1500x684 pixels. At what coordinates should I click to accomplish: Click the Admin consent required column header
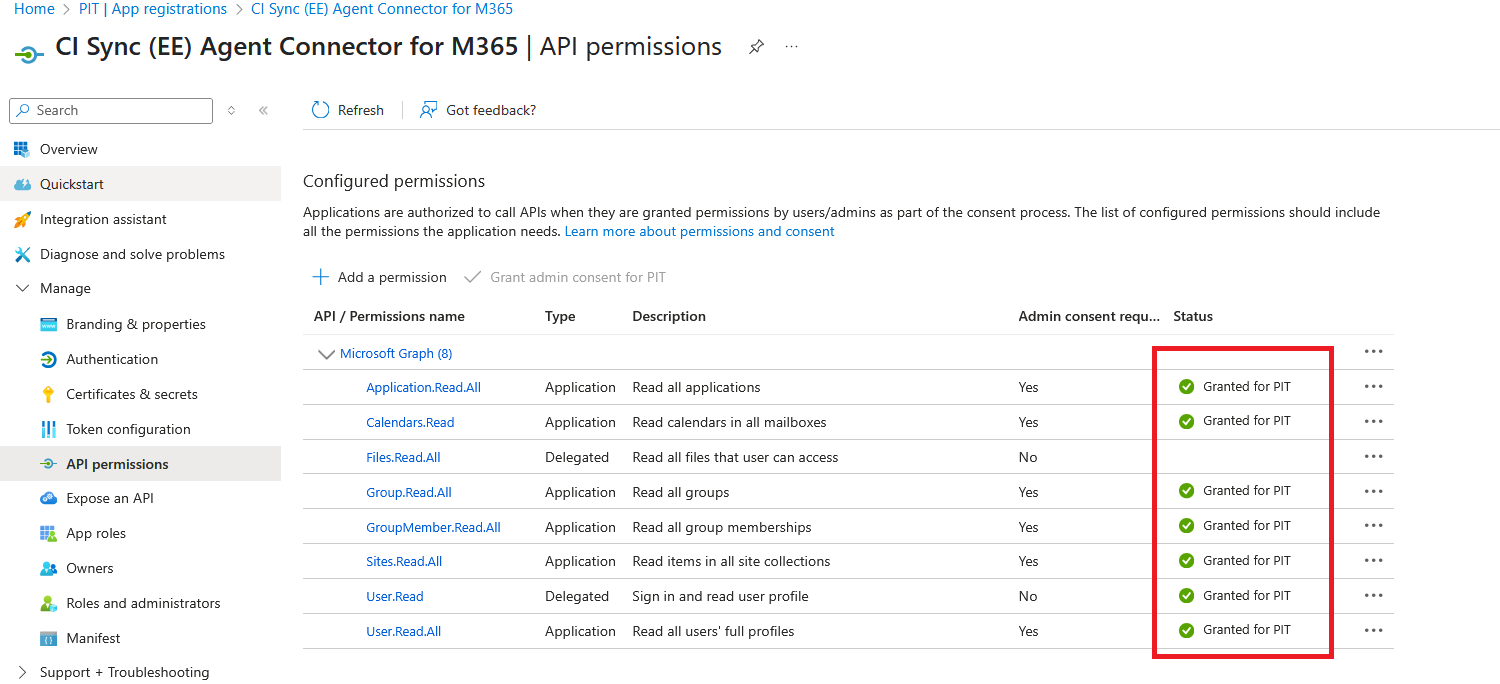pyautogui.click(x=1089, y=316)
